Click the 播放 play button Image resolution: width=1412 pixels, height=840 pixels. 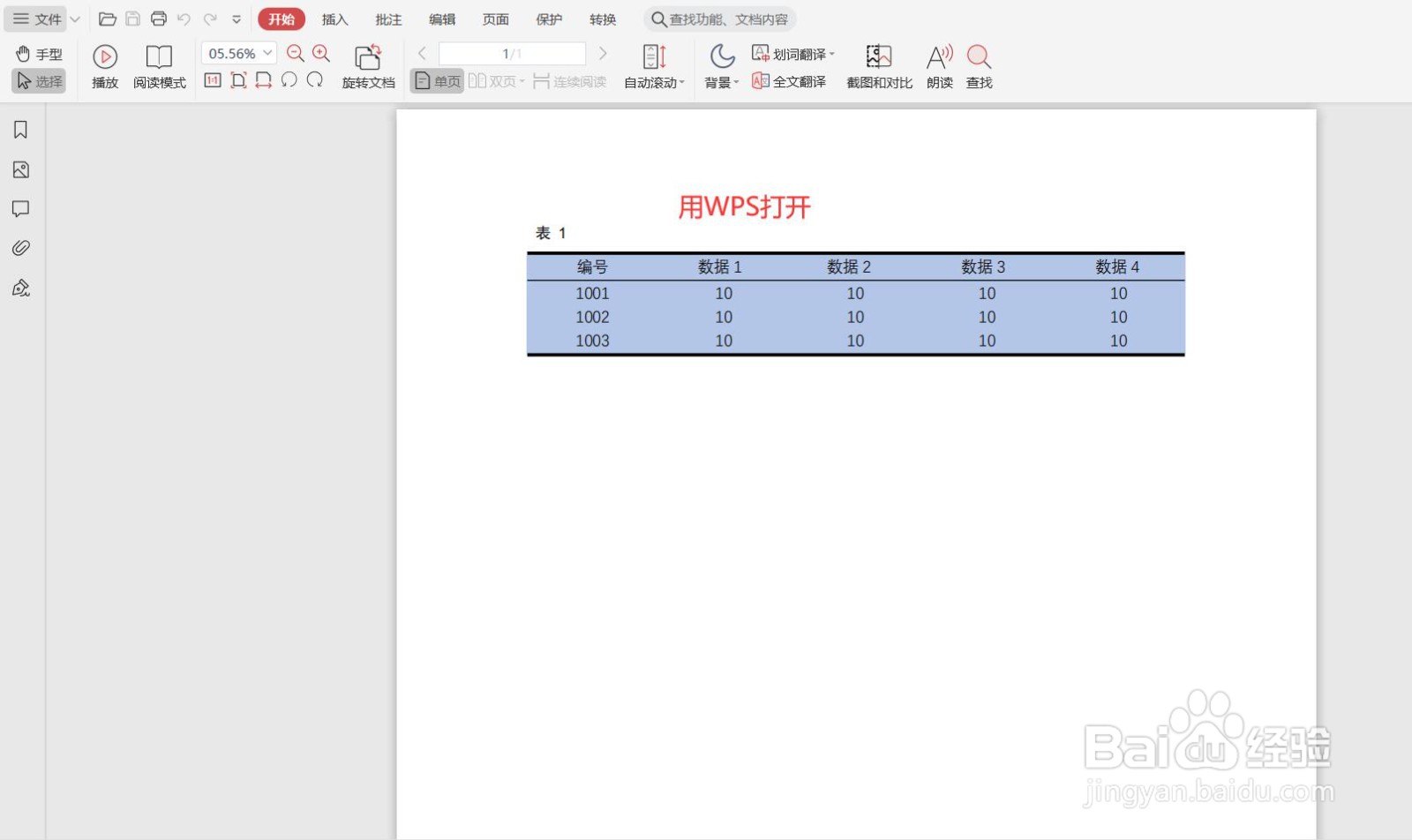pos(105,67)
